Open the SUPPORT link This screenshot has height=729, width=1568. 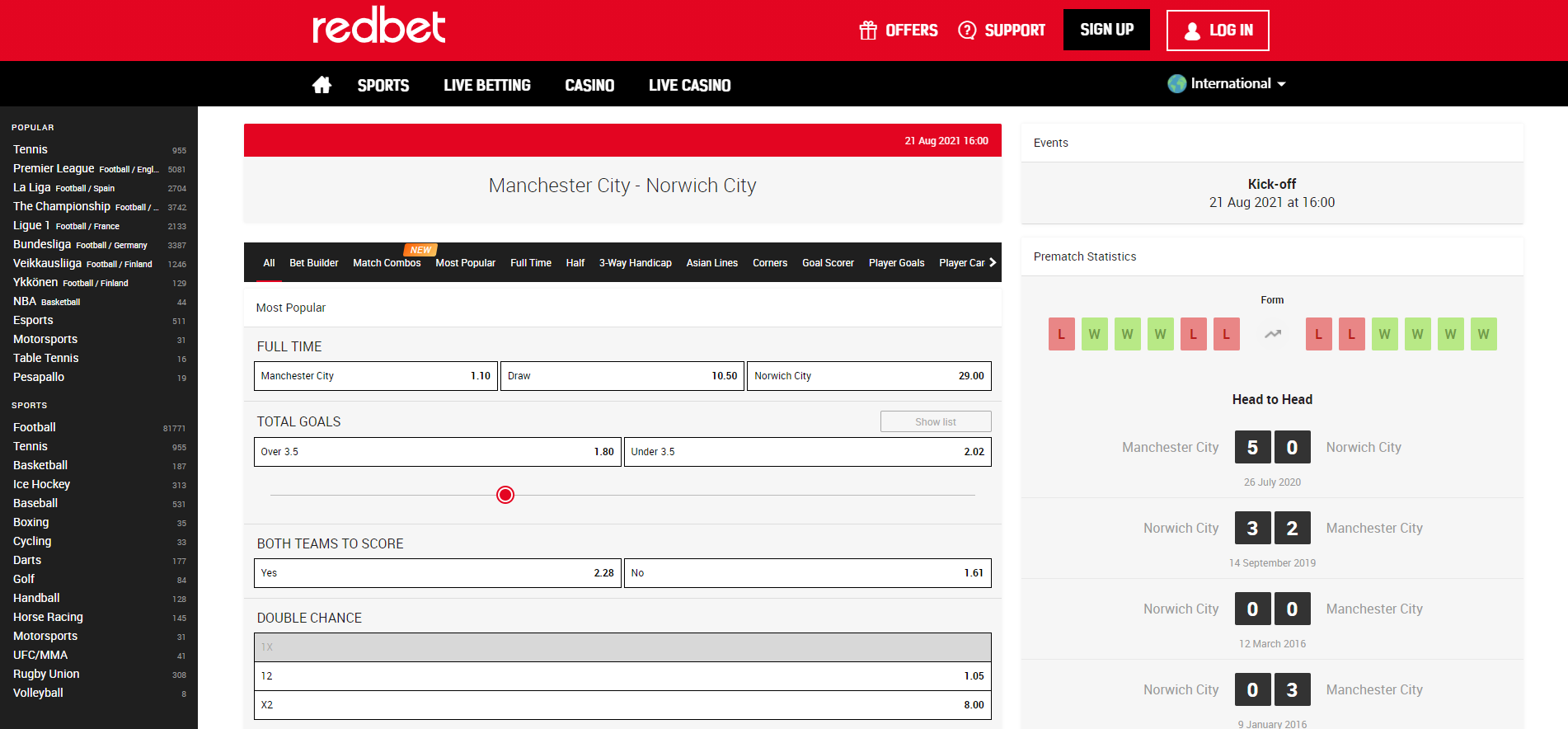(x=1002, y=31)
